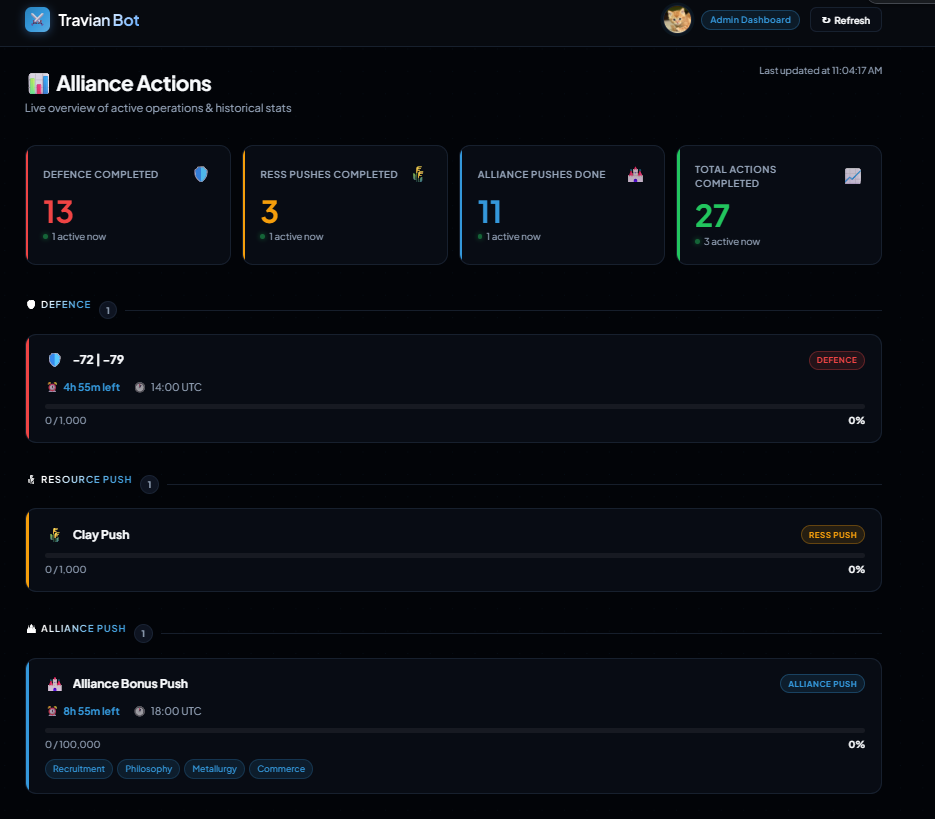This screenshot has width=935, height=819.
Task: Click the Alliance Push section count badge
Action: 143,633
